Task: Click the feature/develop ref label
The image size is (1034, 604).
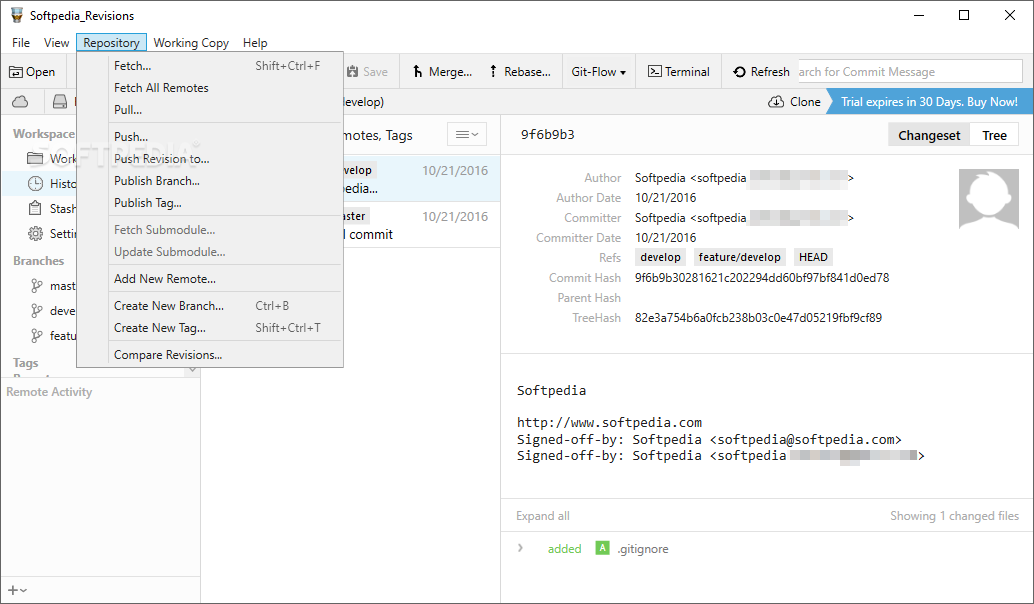Action: tap(739, 257)
